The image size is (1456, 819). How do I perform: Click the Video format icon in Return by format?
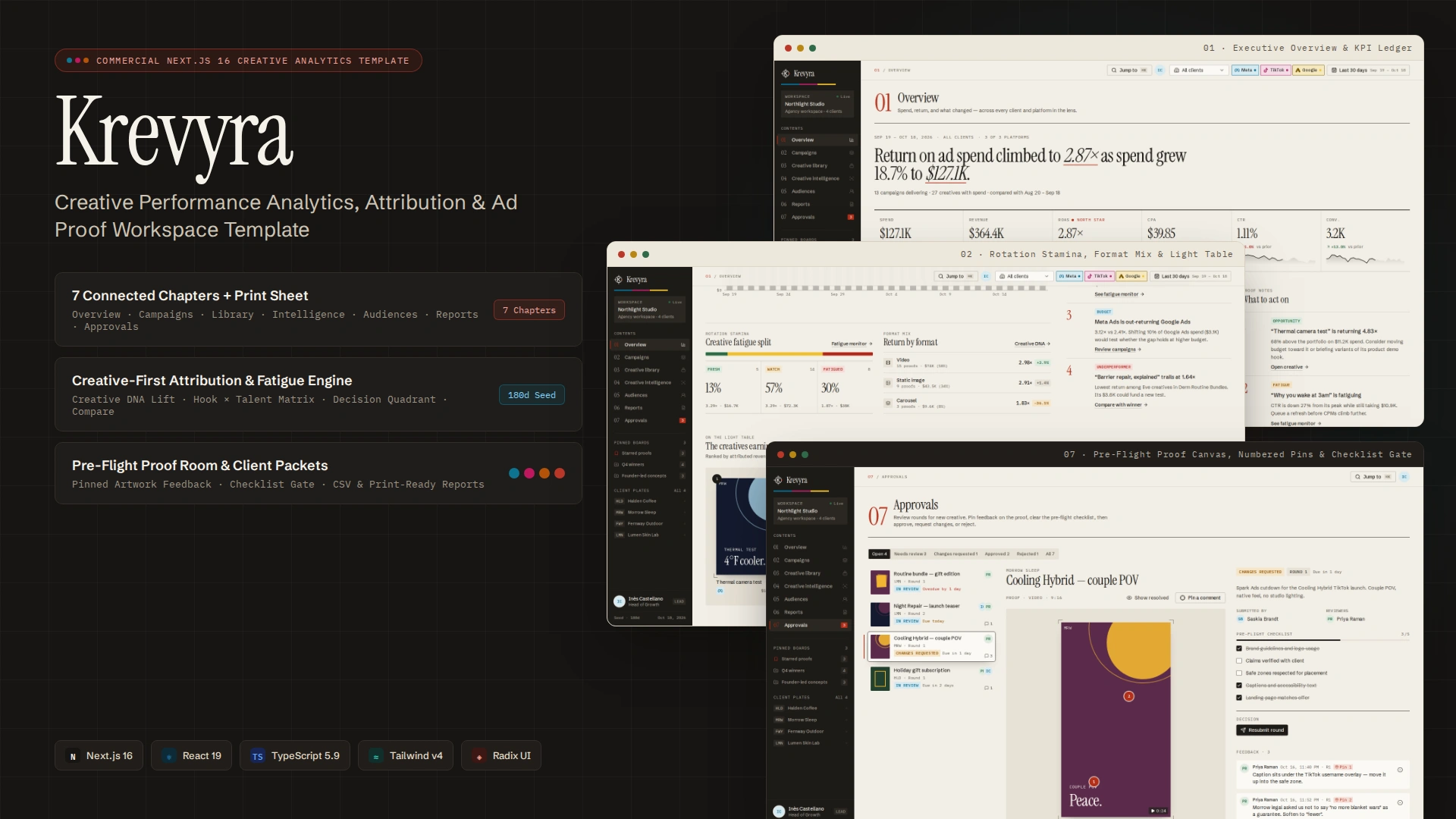(x=888, y=362)
